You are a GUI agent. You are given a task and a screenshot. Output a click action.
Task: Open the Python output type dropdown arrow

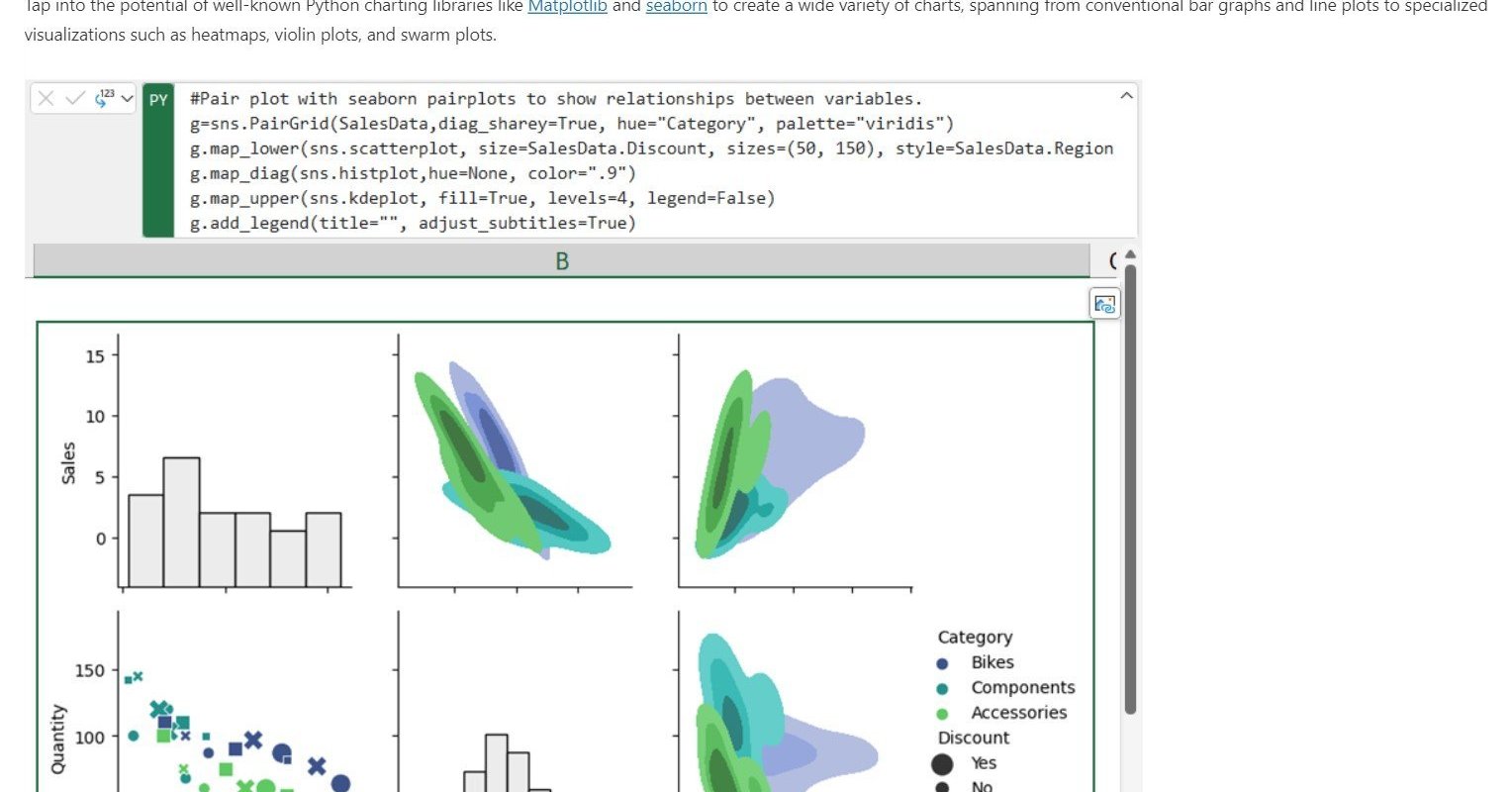tap(127, 99)
